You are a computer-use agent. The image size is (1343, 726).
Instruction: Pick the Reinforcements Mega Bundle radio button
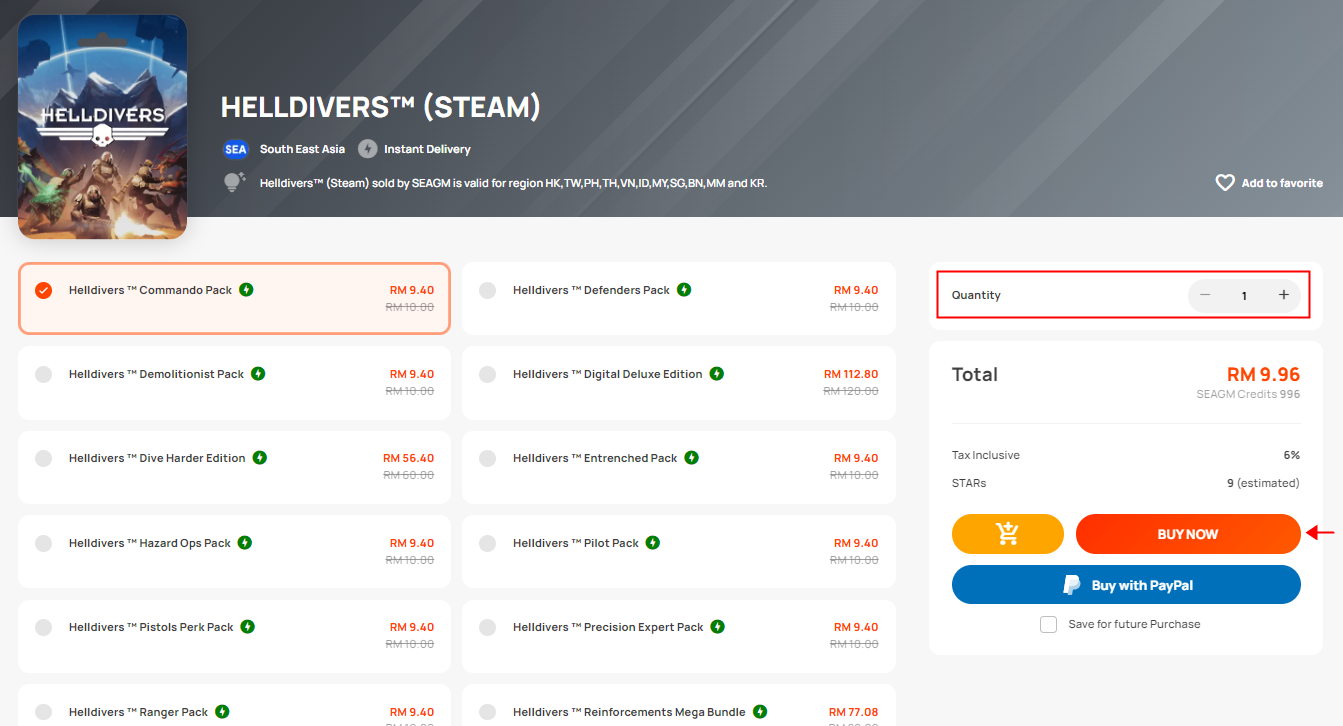tap(487, 712)
